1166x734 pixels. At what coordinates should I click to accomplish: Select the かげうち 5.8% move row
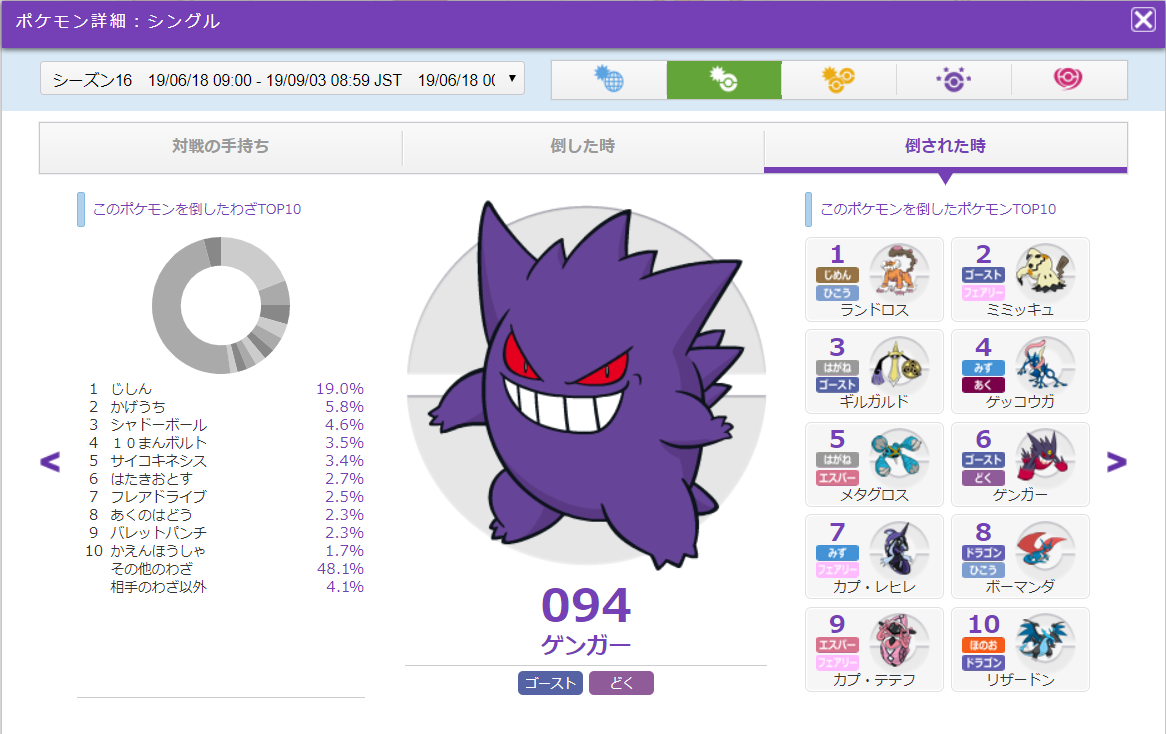[x=226, y=407]
